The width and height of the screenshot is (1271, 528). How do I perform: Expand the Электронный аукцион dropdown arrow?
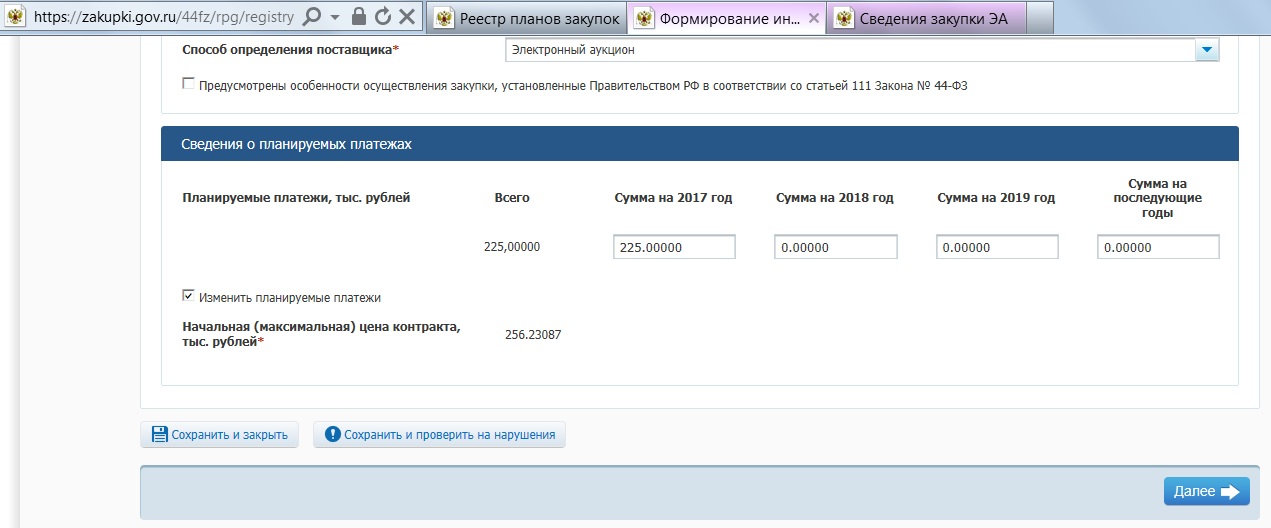pyautogui.click(x=1207, y=49)
